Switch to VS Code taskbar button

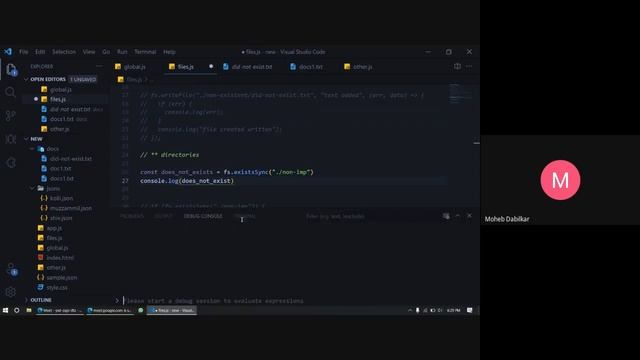coord(172,310)
